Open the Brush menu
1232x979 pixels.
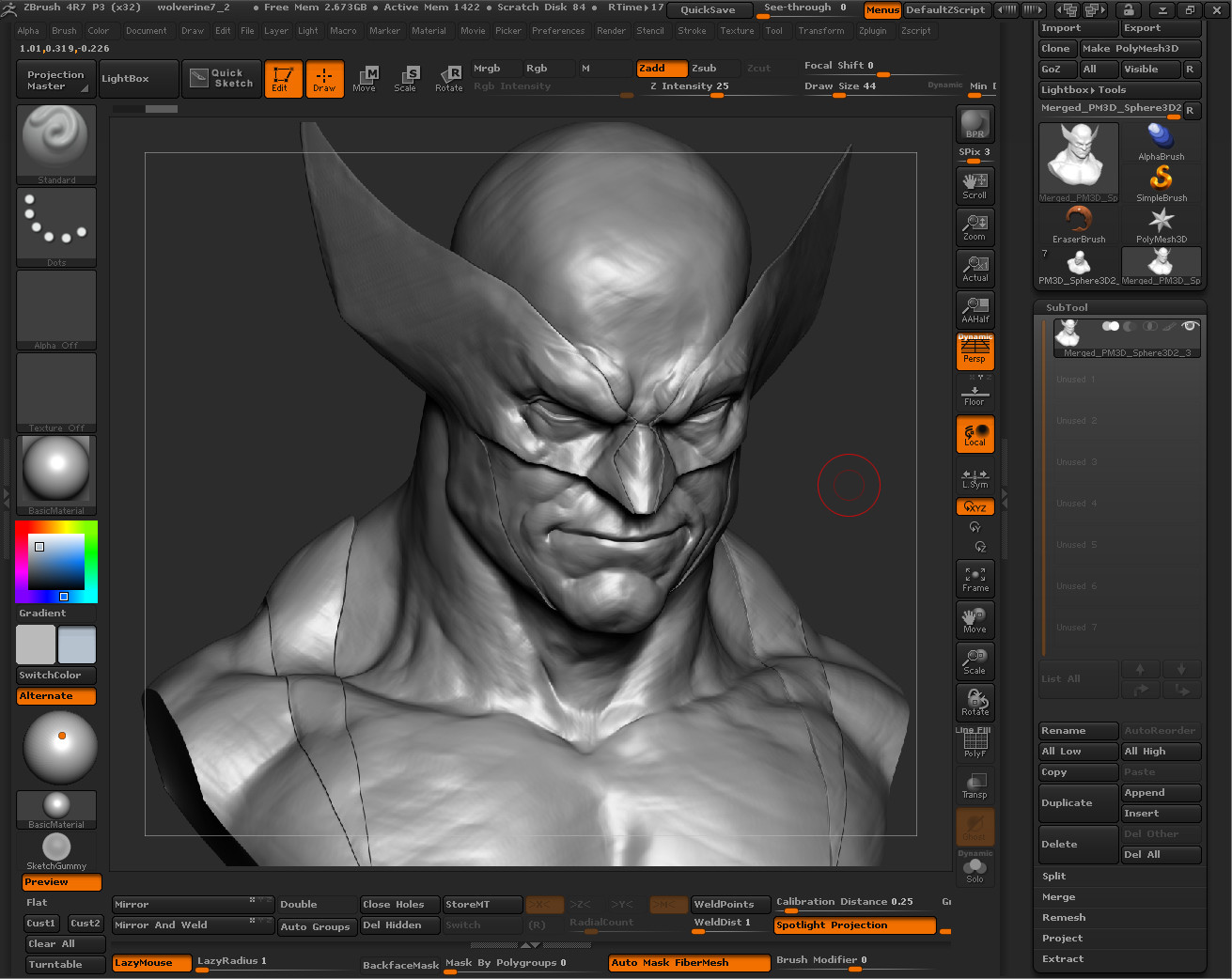point(64,31)
